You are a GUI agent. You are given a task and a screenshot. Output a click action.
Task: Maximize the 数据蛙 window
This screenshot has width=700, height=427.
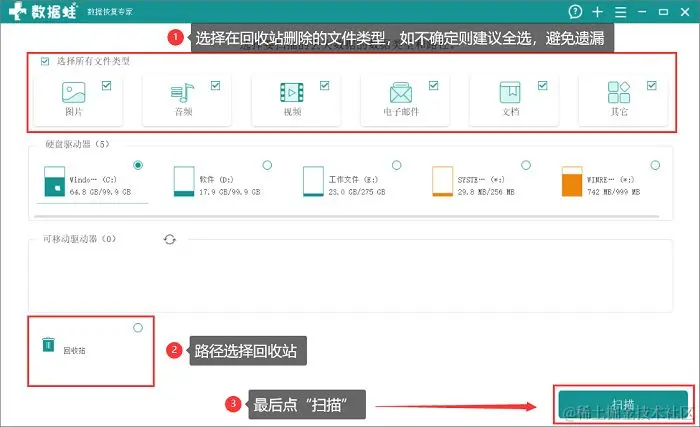point(663,12)
